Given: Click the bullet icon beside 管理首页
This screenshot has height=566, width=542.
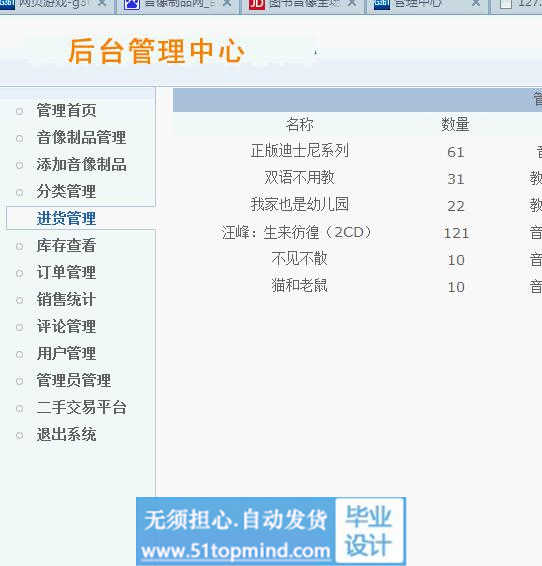Looking at the screenshot, I should click(x=19, y=111).
